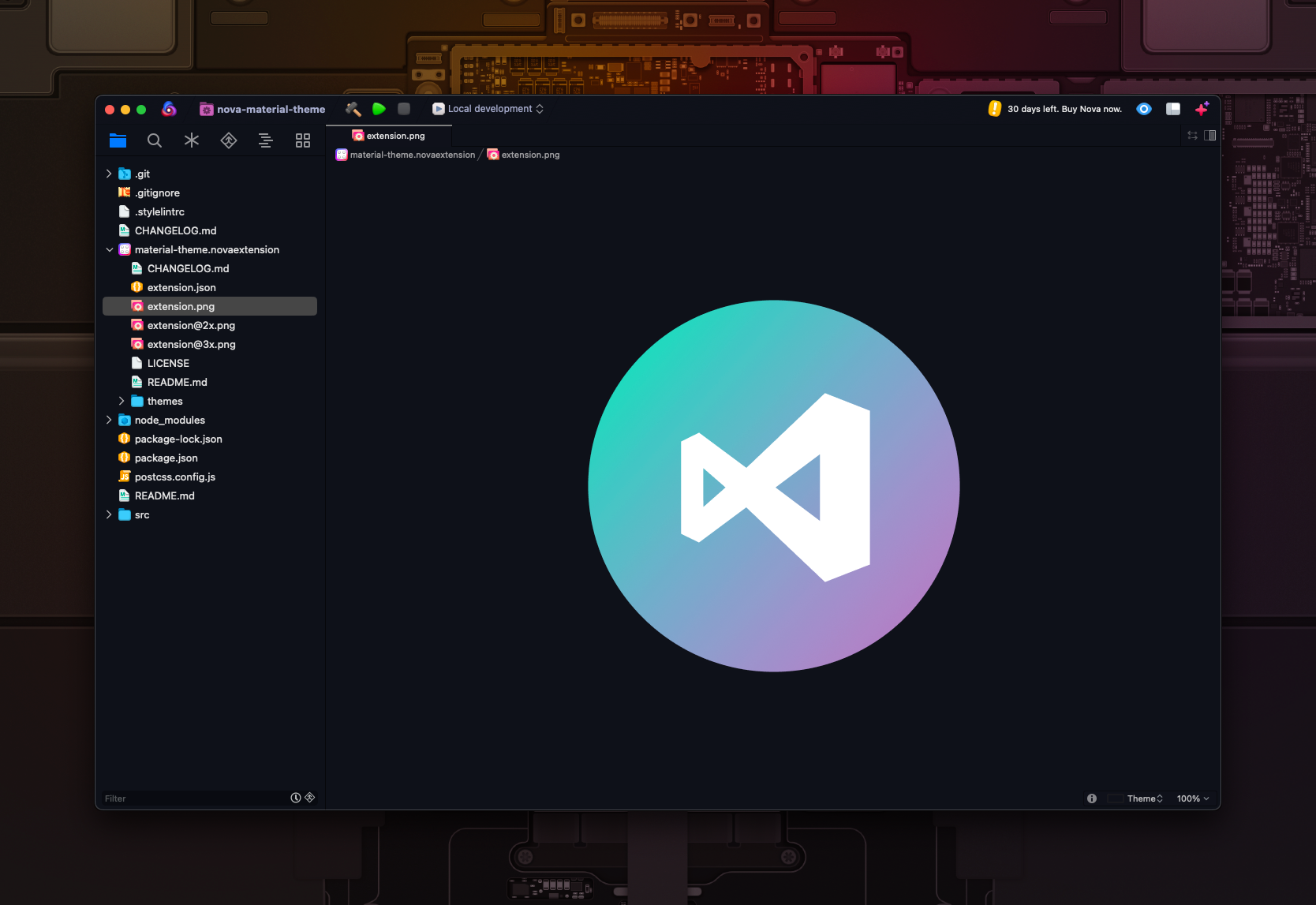Viewport: 1316px width, 905px height.
Task: Click the extension logo image preview
Action: [774, 486]
